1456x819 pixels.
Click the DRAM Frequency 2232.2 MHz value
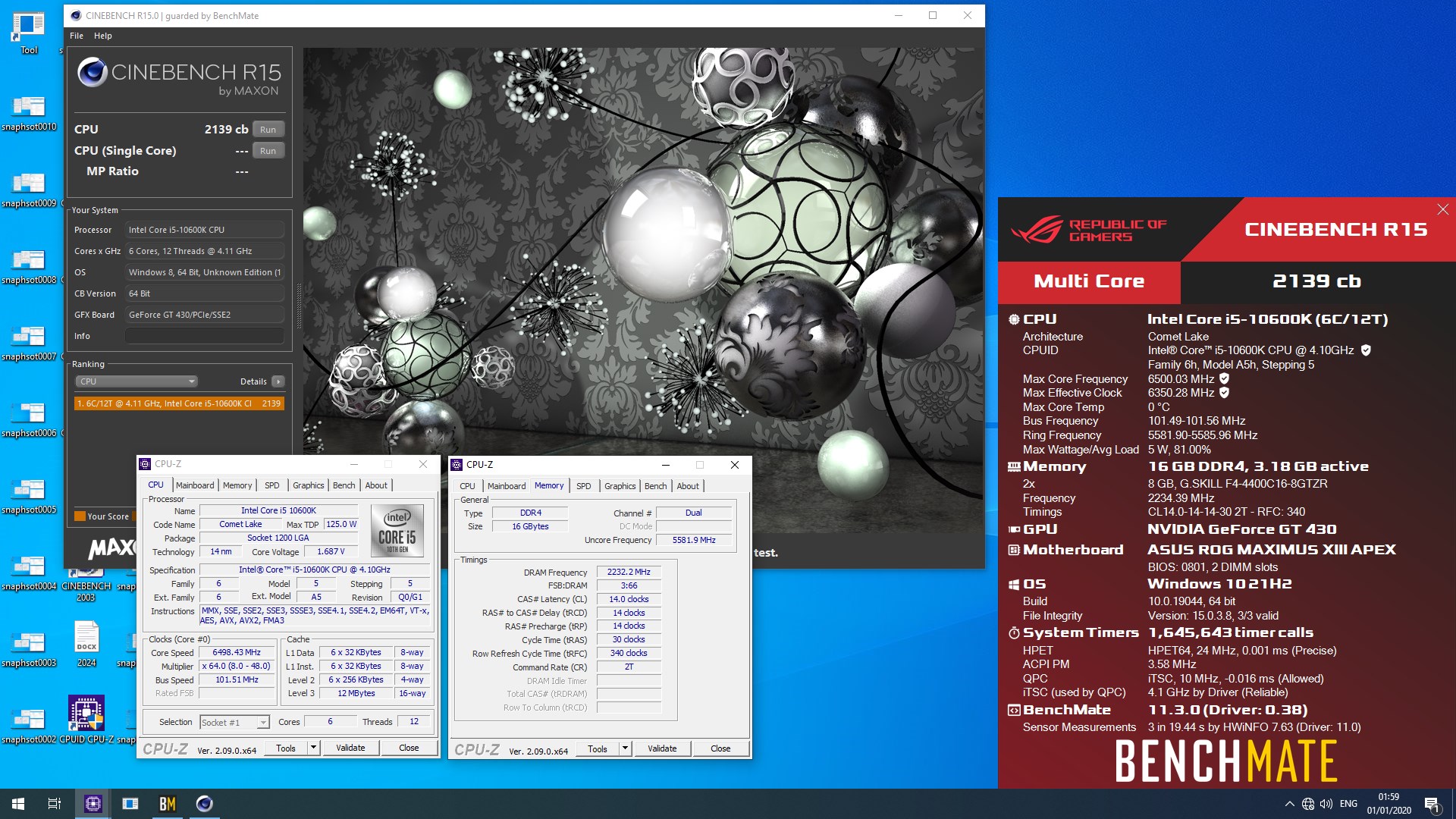pos(629,572)
